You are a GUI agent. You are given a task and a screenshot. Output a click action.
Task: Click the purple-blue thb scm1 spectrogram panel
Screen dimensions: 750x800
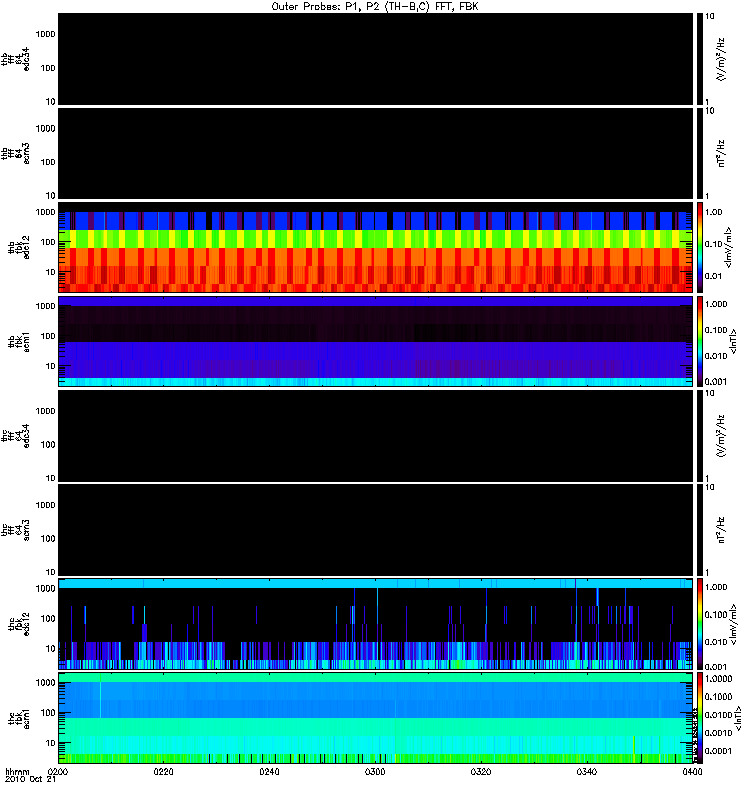375,341
